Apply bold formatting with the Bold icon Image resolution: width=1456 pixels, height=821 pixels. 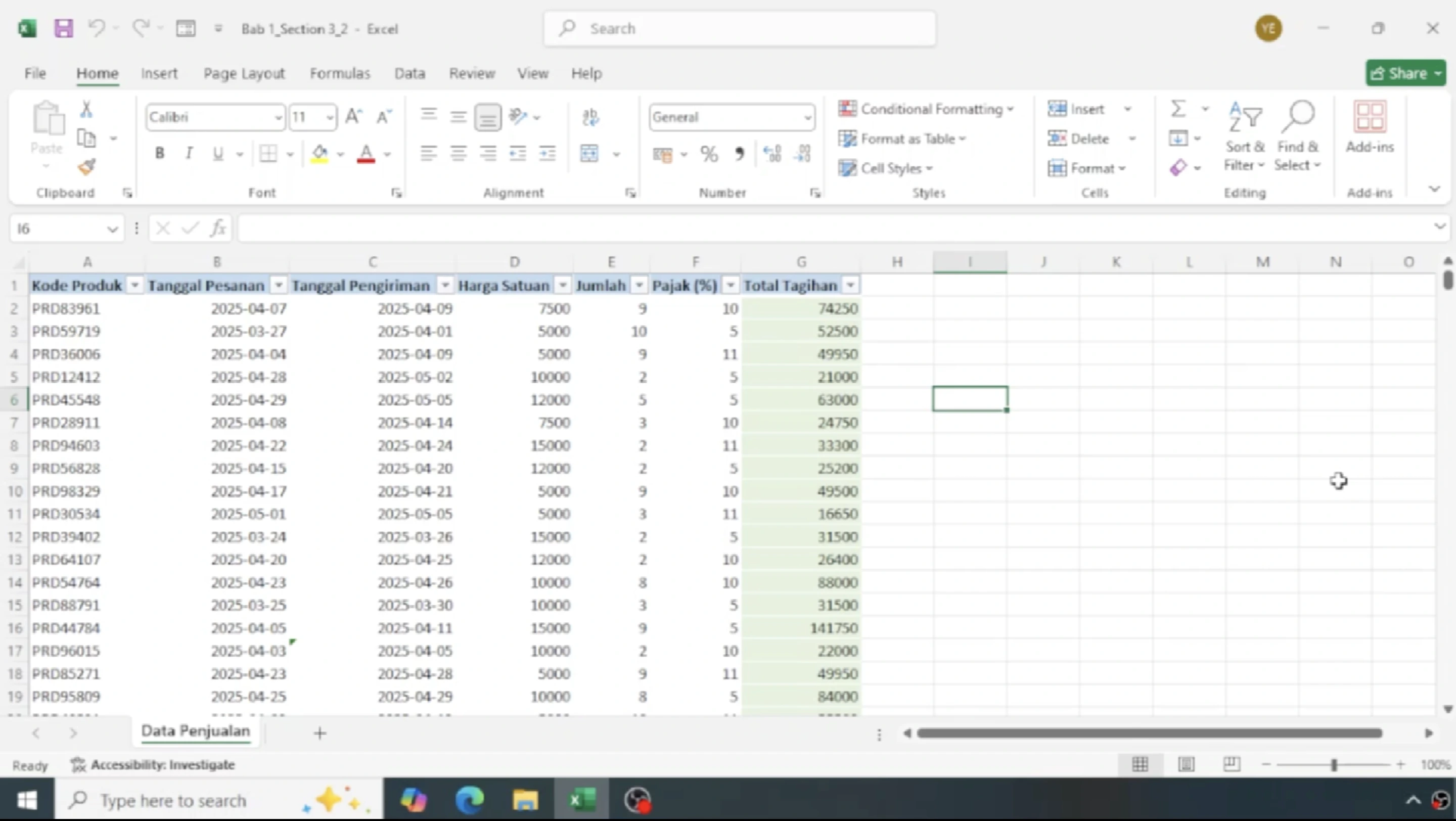pos(159,153)
